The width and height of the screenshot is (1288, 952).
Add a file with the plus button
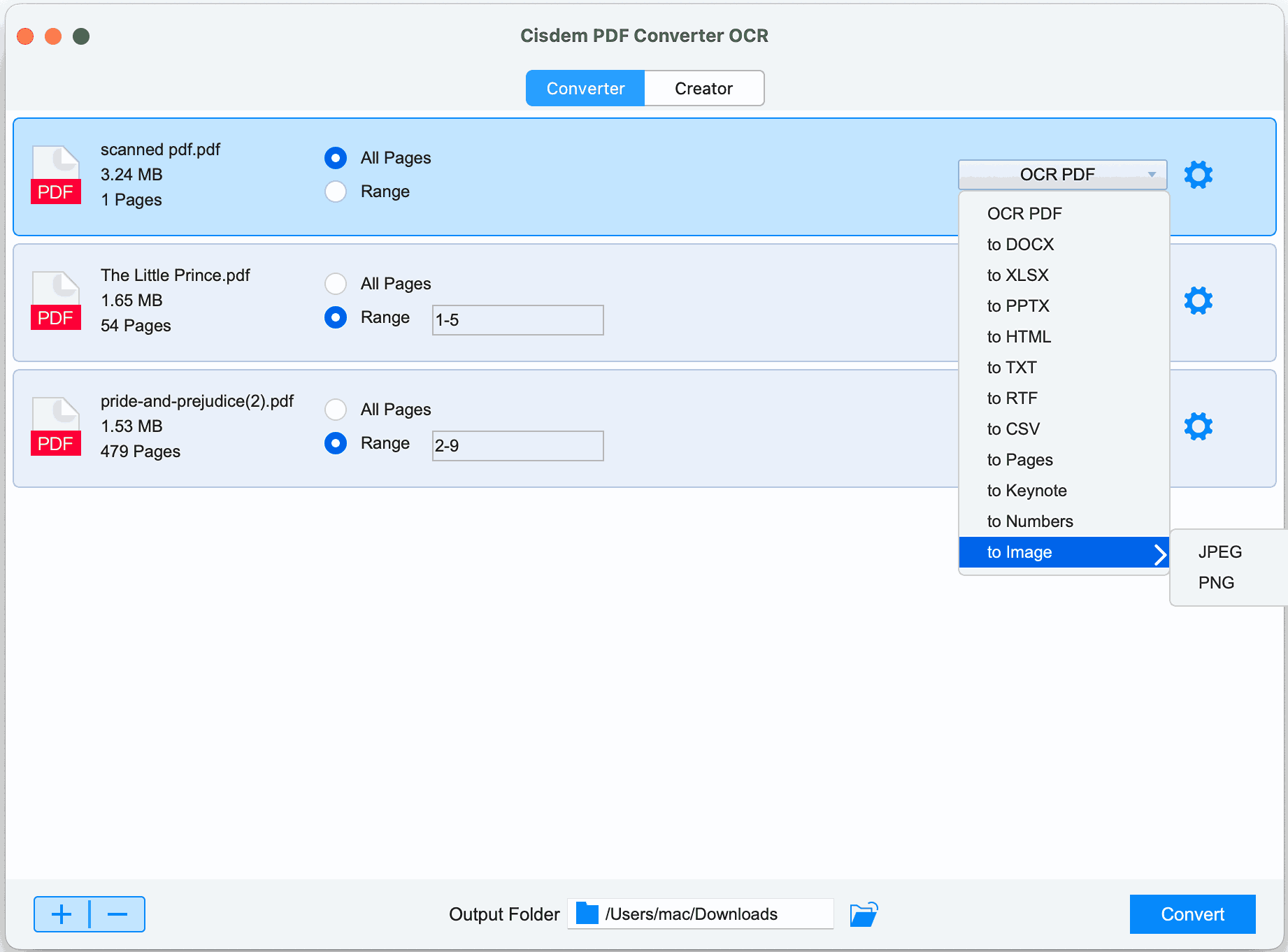pos(62,914)
